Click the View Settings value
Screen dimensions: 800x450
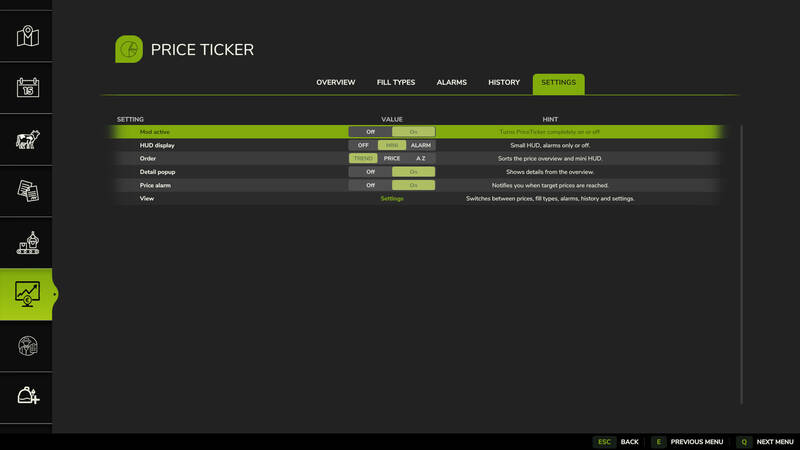(392, 198)
